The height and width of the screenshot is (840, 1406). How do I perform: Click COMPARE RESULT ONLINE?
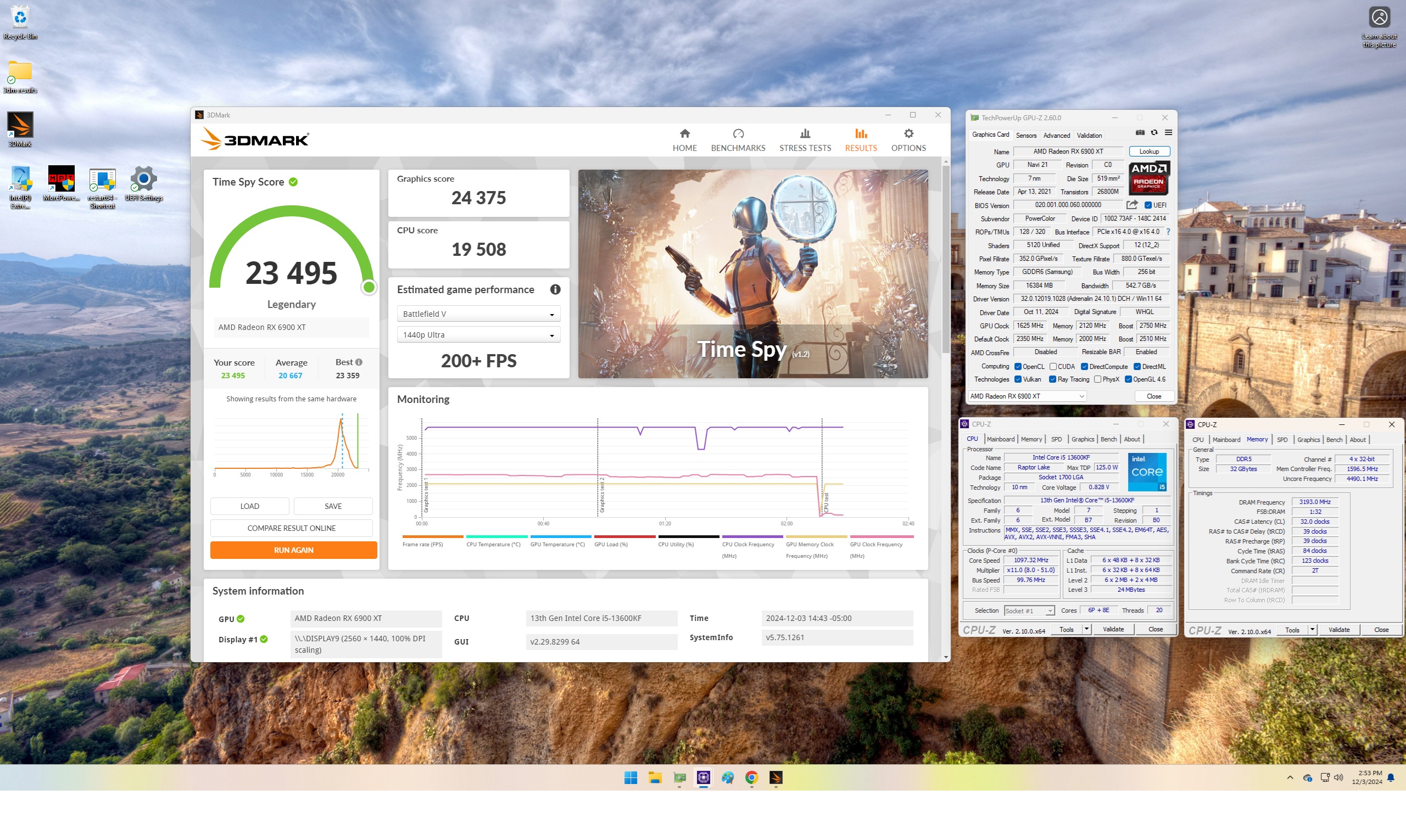pos(292,528)
